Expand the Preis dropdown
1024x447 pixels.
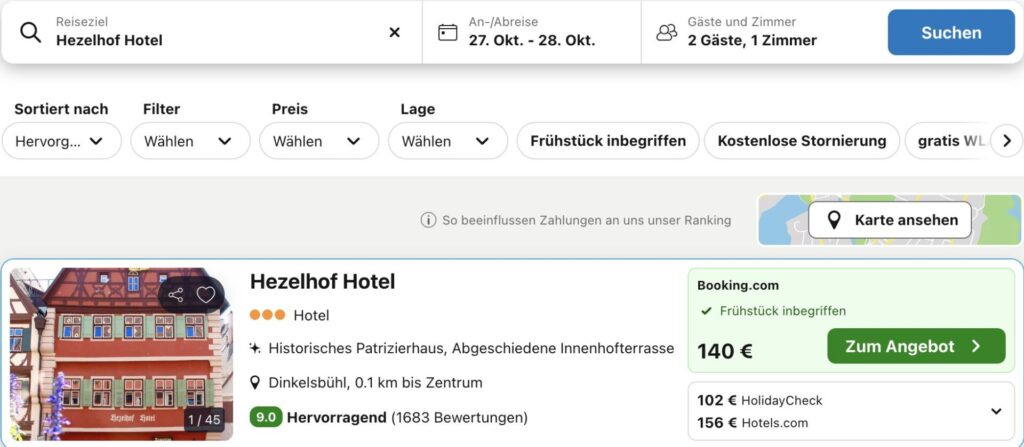coord(319,141)
